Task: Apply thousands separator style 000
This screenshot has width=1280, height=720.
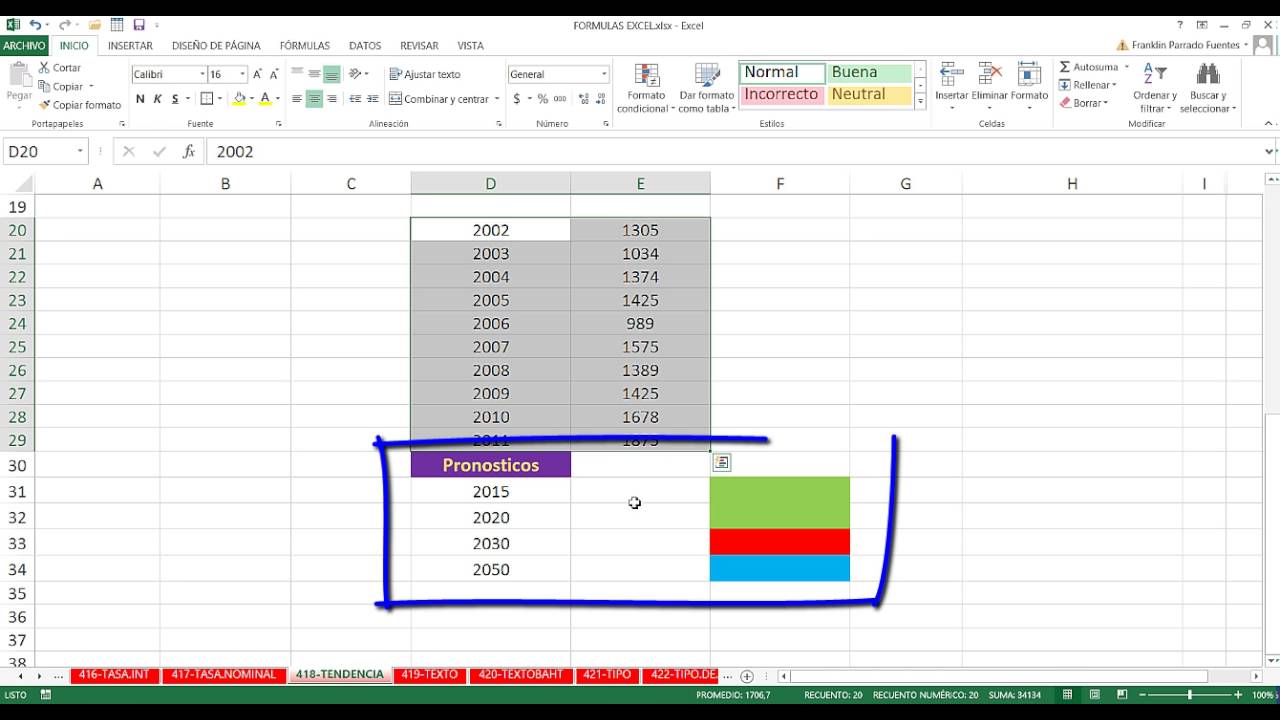Action: [558, 99]
